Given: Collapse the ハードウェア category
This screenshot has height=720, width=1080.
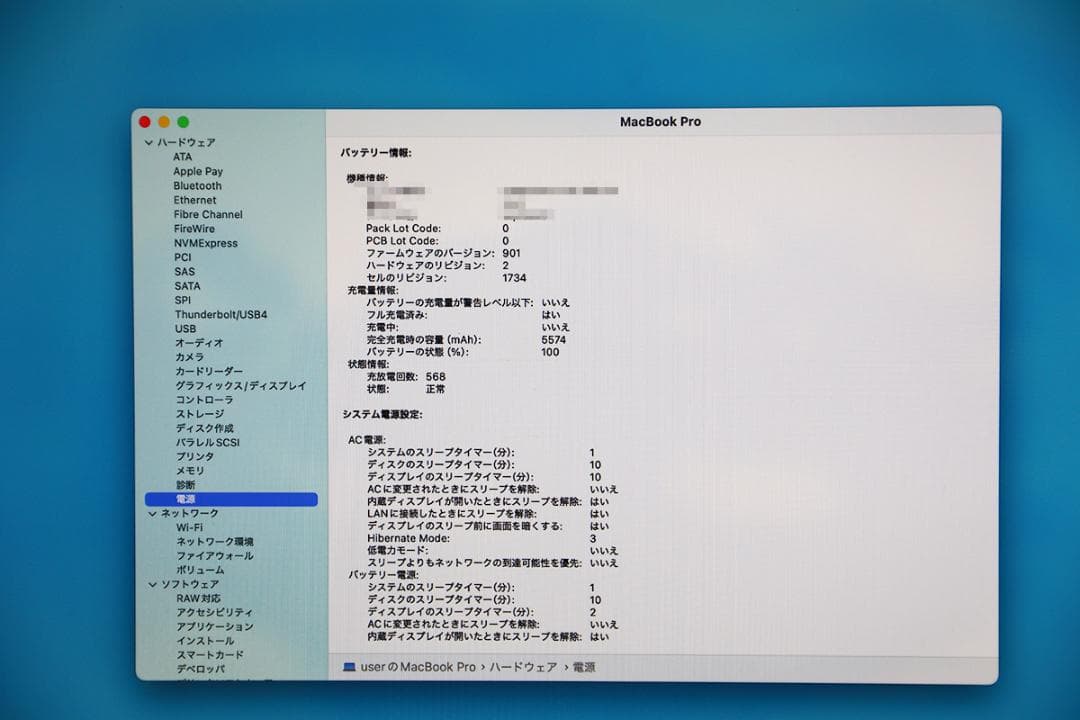Looking at the screenshot, I should click(x=151, y=142).
